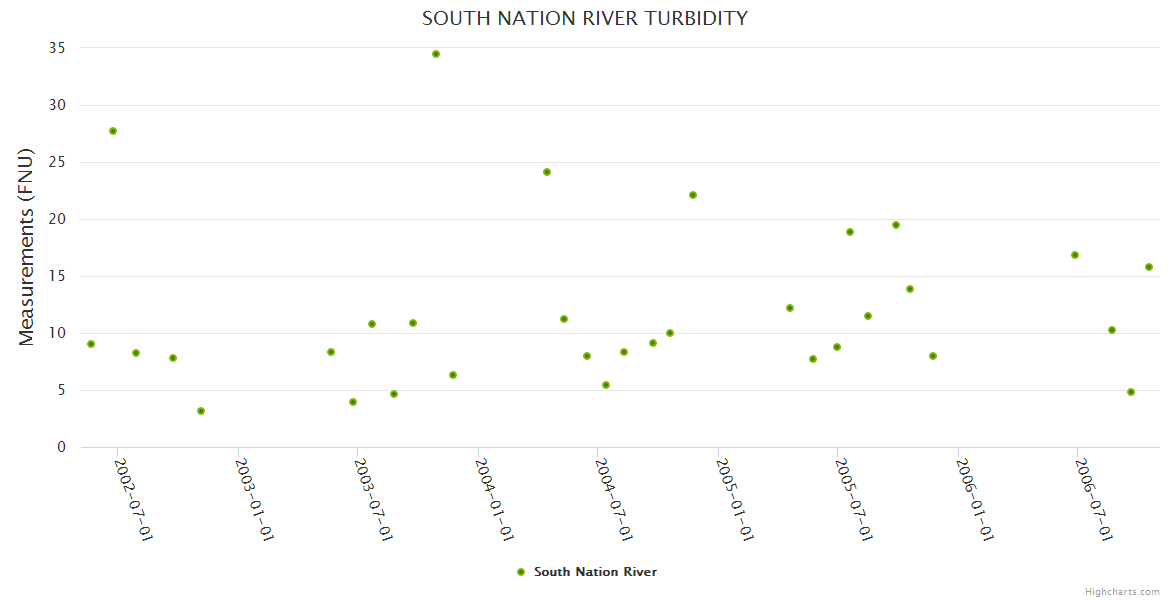Select the 24 FNU point in early 2004
This screenshot has height=600, width=1170.
[x=547, y=172]
